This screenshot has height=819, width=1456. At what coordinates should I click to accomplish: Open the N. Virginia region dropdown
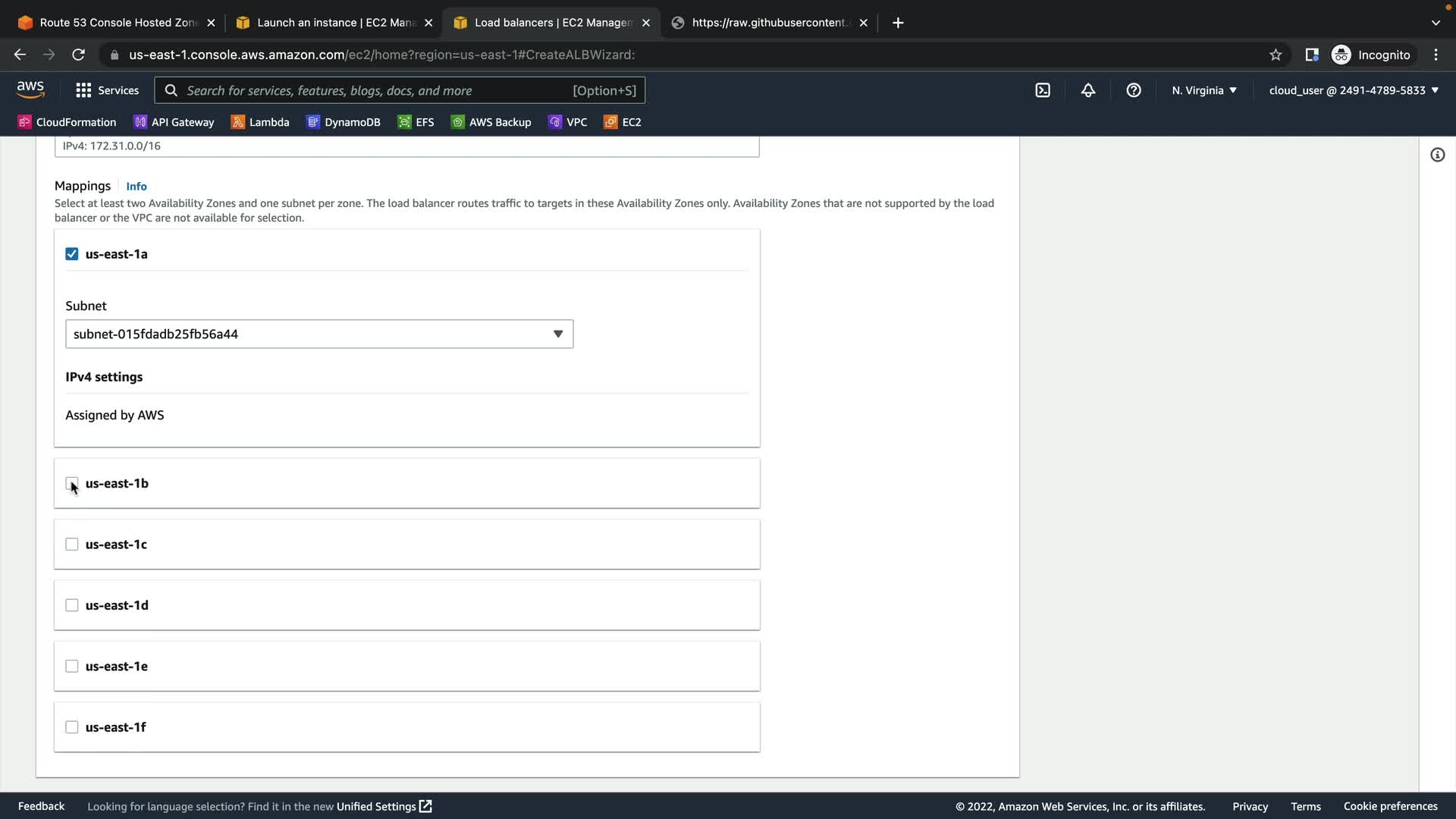point(1203,90)
